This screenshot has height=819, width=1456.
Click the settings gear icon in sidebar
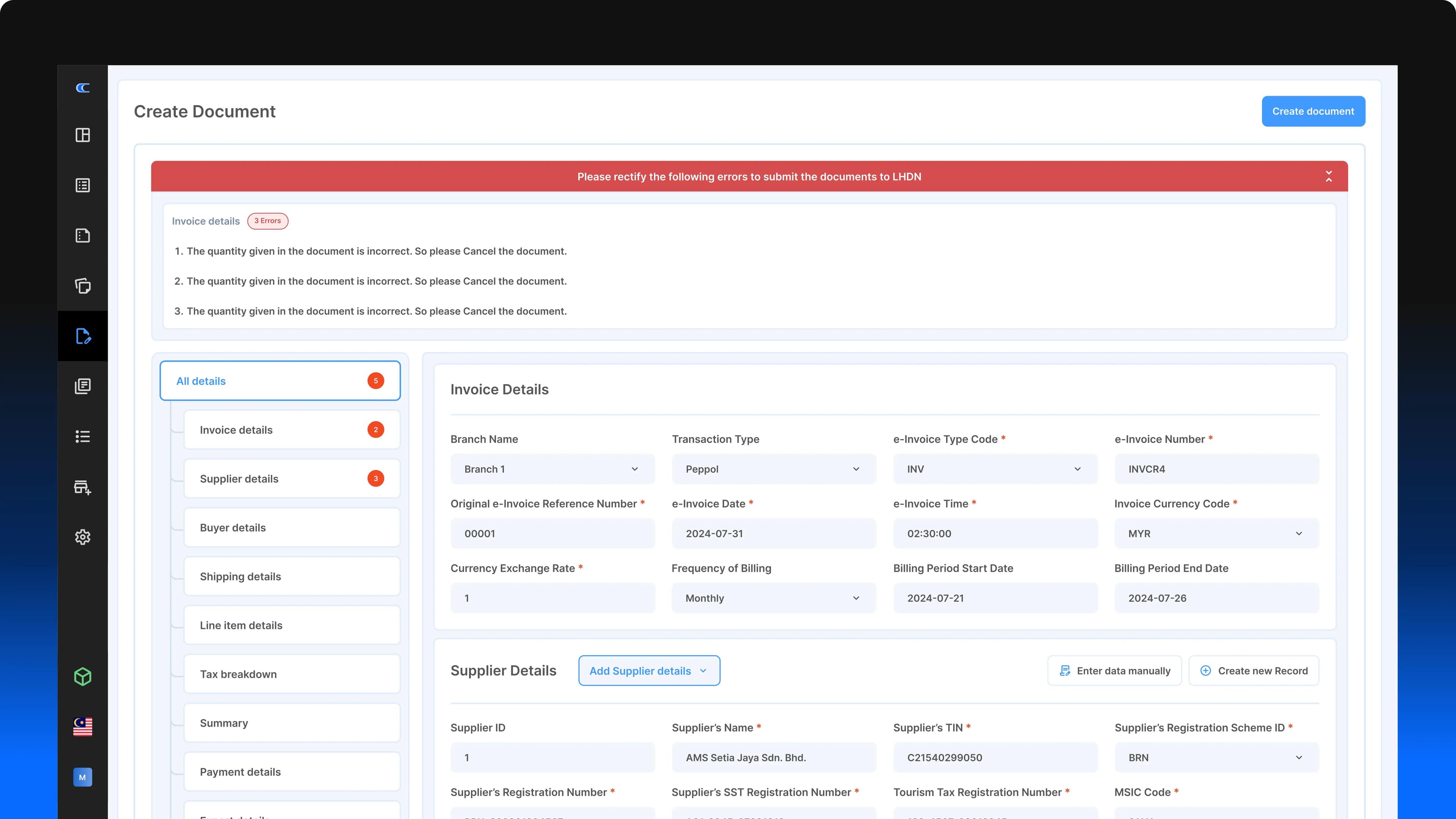[x=83, y=537]
